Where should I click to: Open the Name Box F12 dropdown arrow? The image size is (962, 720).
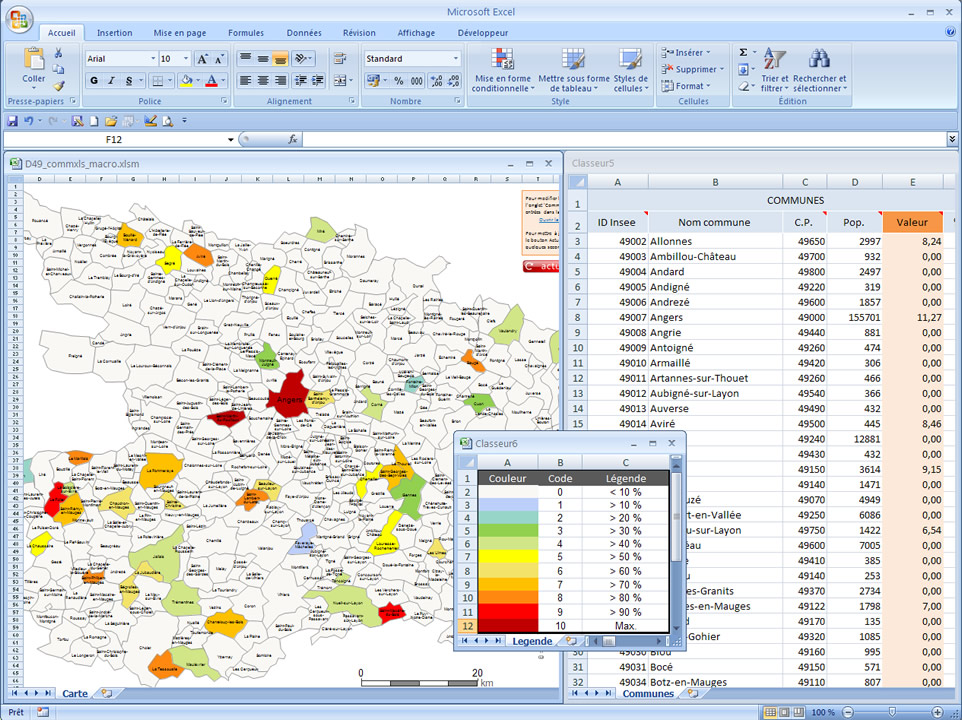(x=231, y=140)
